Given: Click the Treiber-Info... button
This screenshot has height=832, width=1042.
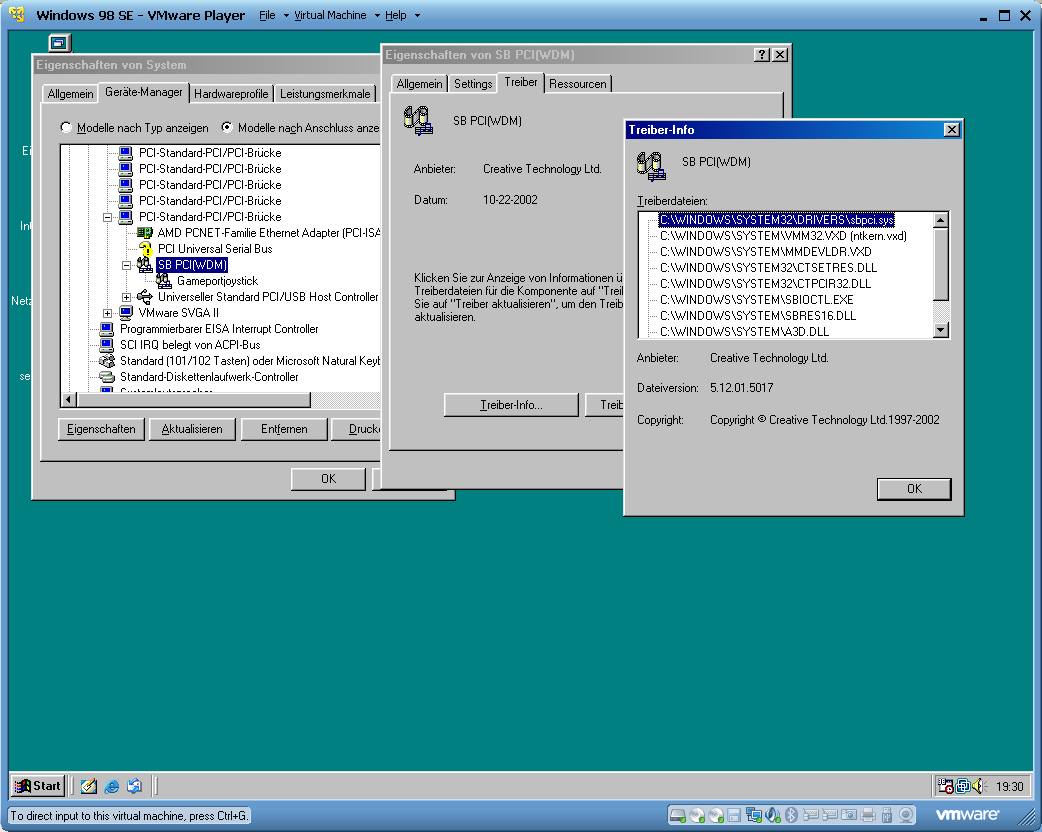Looking at the screenshot, I should [x=511, y=405].
